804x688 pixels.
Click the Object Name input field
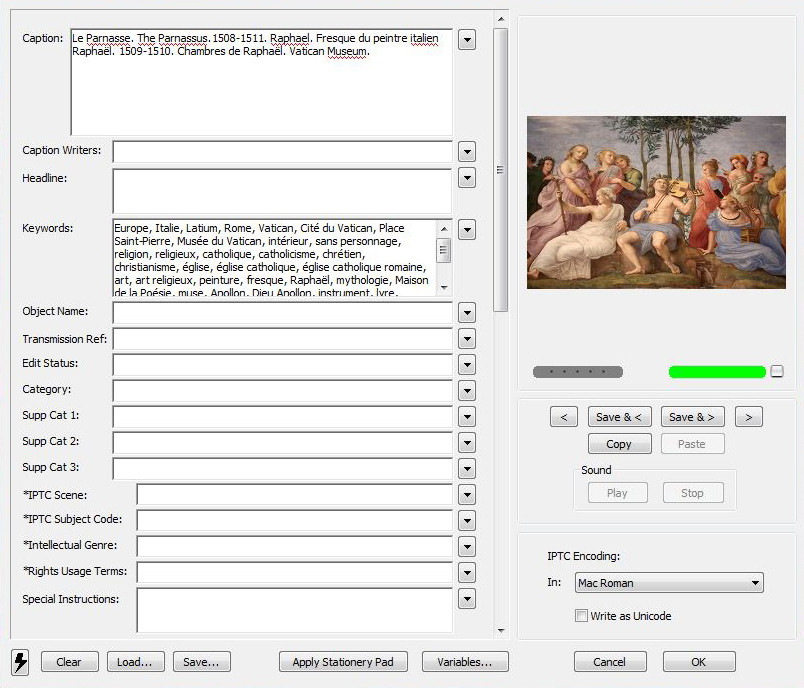click(283, 313)
